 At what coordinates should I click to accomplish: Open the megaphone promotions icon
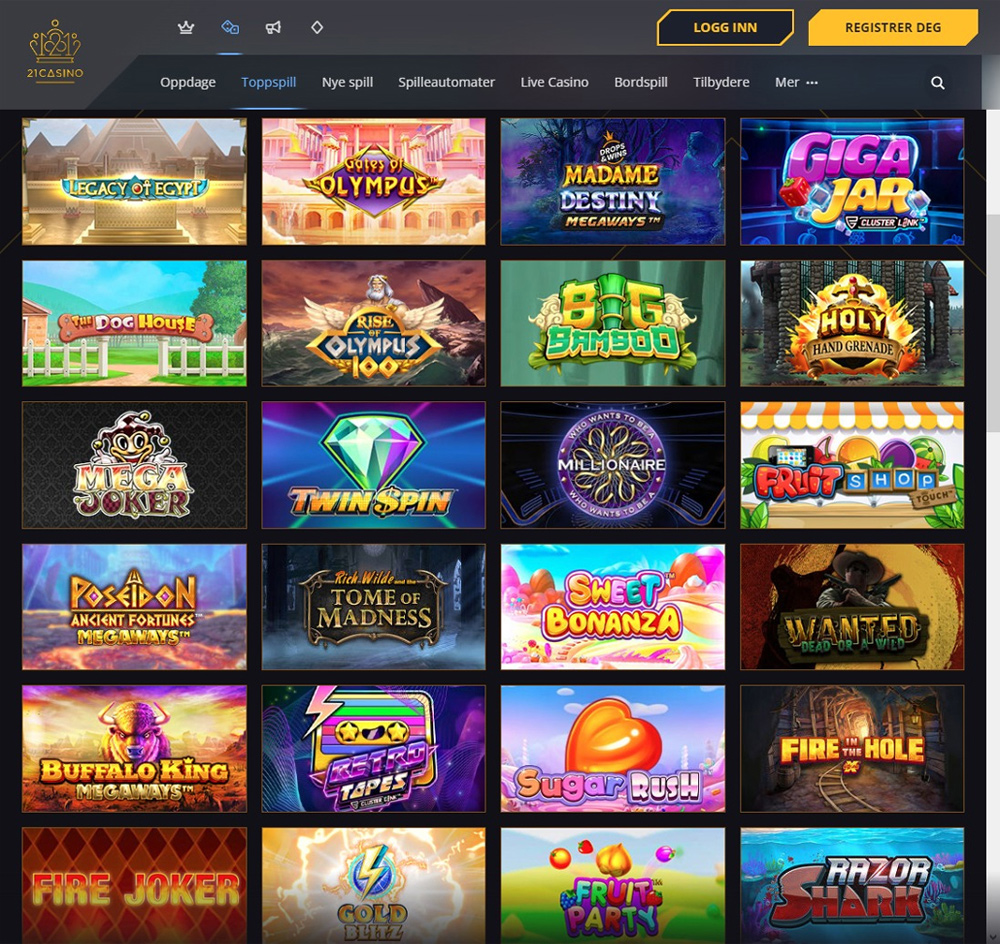tap(273, 27)
